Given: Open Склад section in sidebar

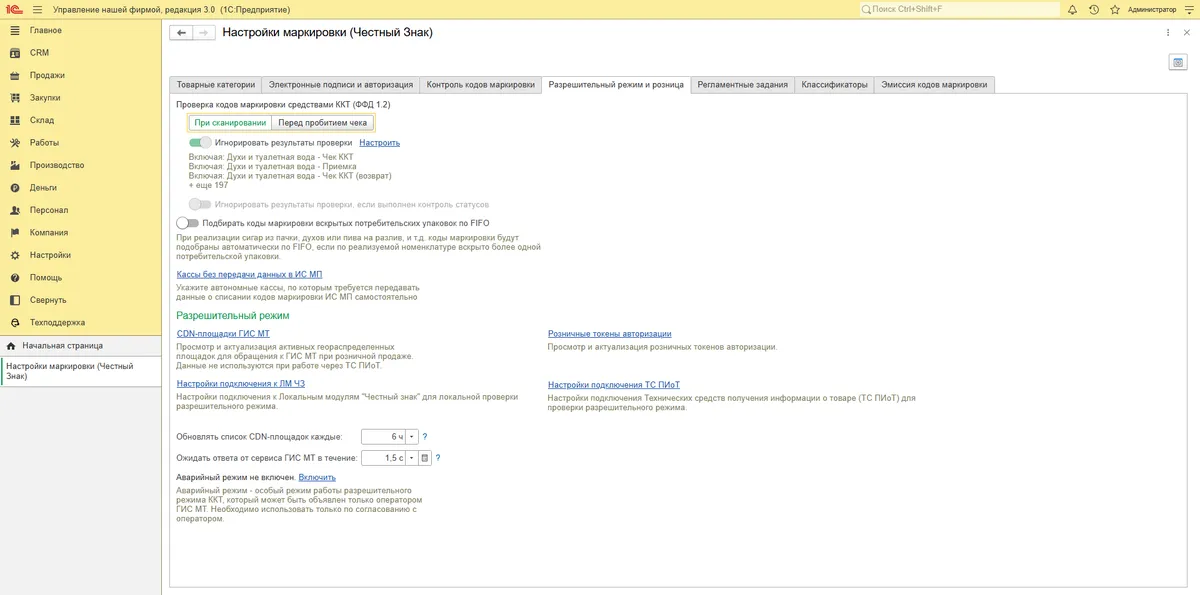Looking at the screenshot, I should (80, 120).
